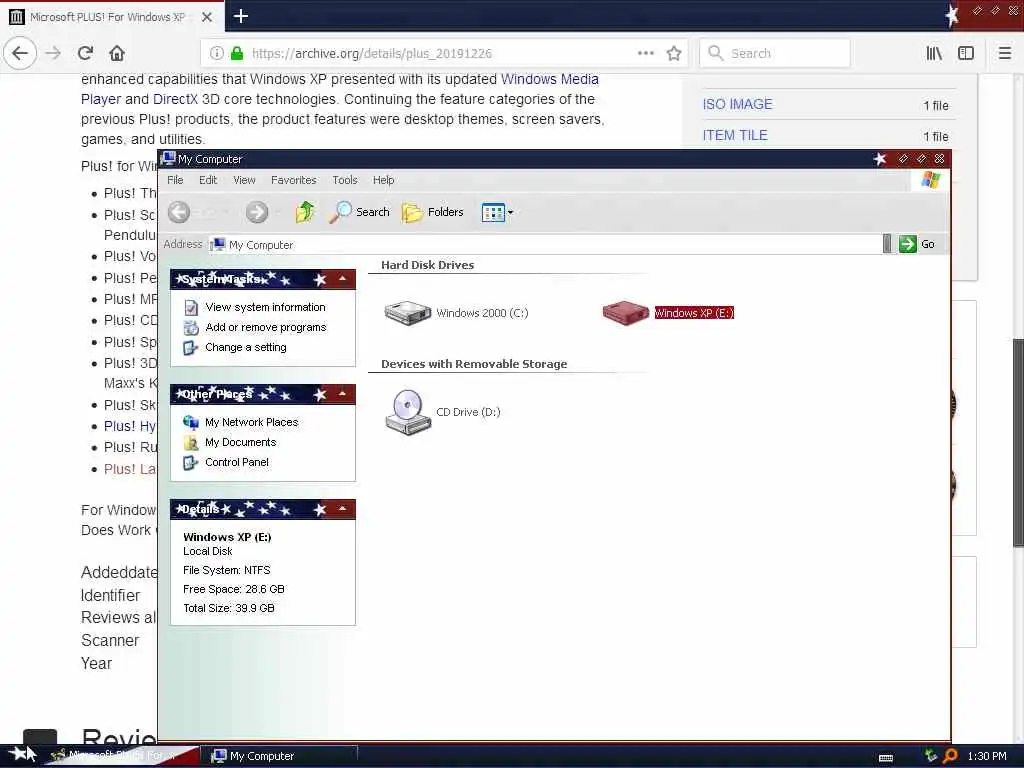Click Firefox forward button
The height and width of the screenshot is (768, 1024).
click(53, 53)
